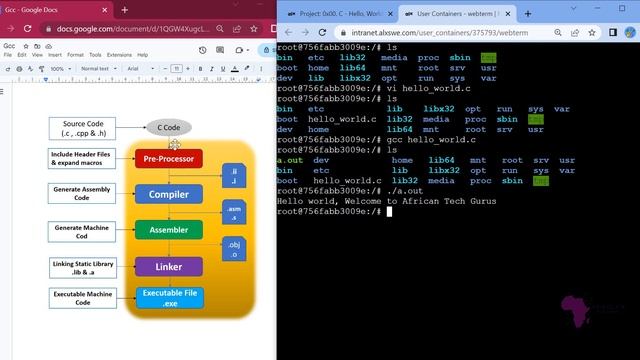Viewport: 640px width, 360px height.
Task: Toggle underline formatting
Action: click(223, 69)
